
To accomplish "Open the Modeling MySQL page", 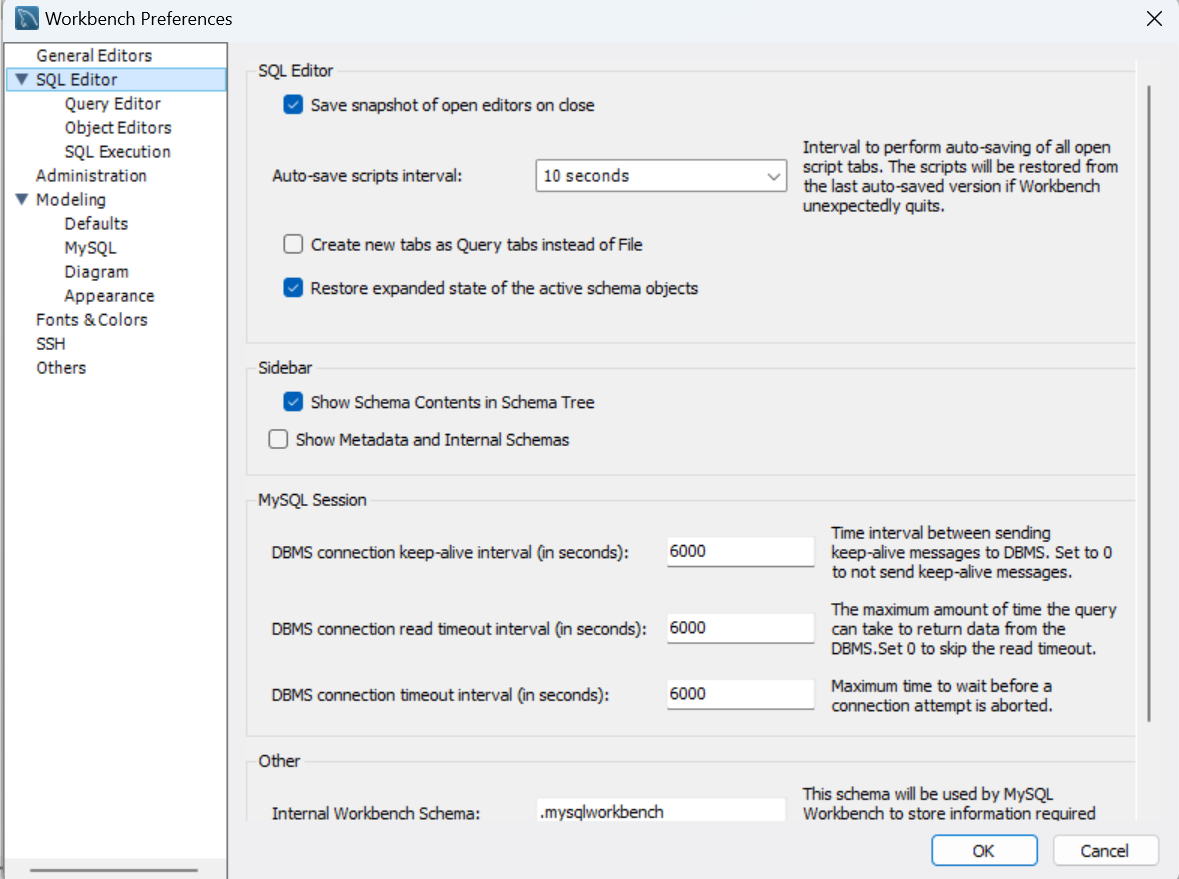I will tap(90, 248).
